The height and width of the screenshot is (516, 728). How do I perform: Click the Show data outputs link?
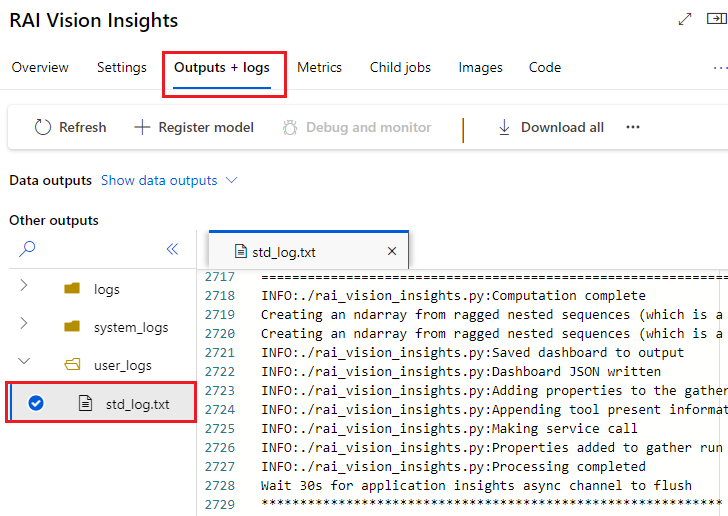click(x=159, y=180)
